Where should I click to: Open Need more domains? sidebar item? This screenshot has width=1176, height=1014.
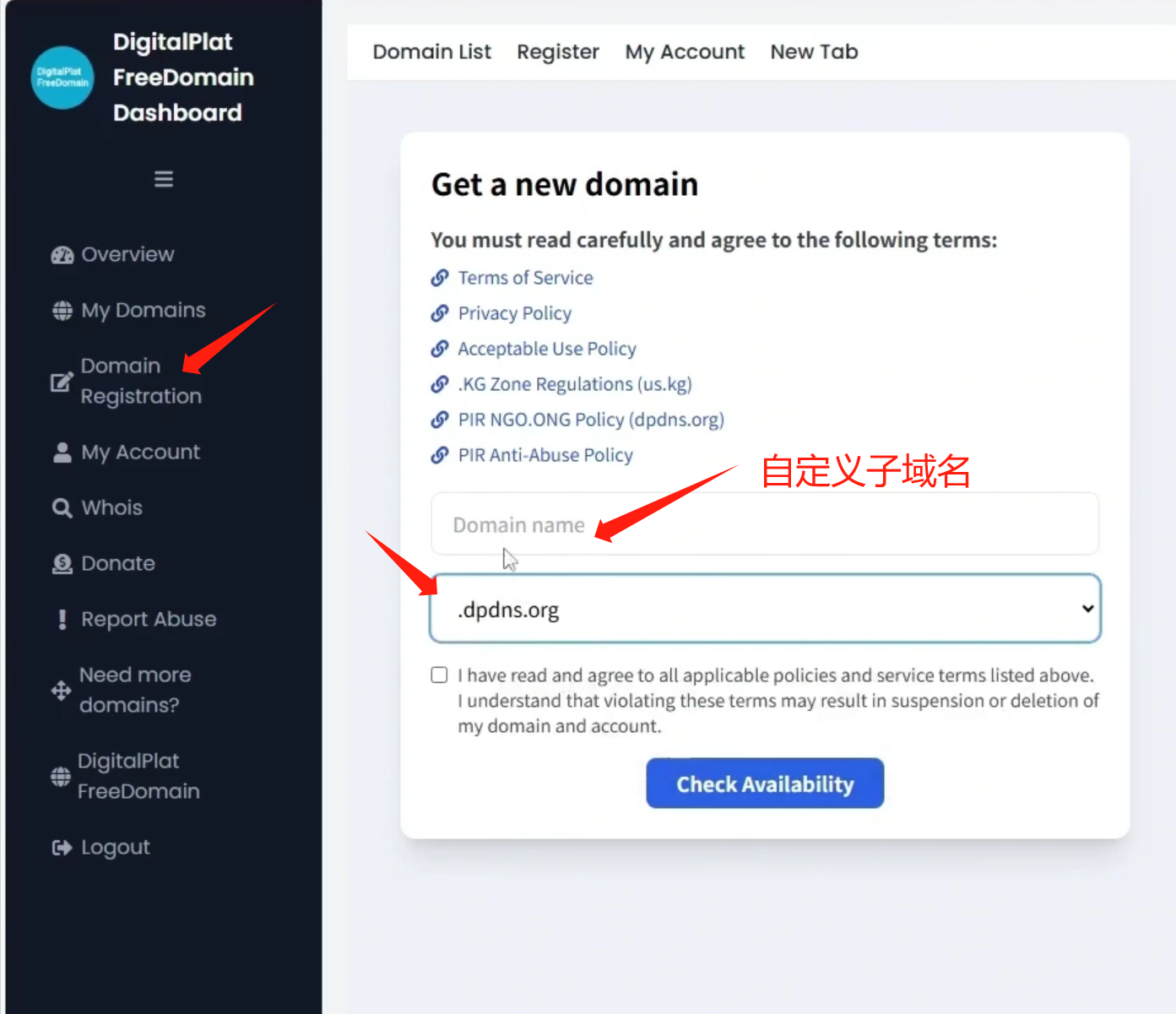click(x=135, y=690)
